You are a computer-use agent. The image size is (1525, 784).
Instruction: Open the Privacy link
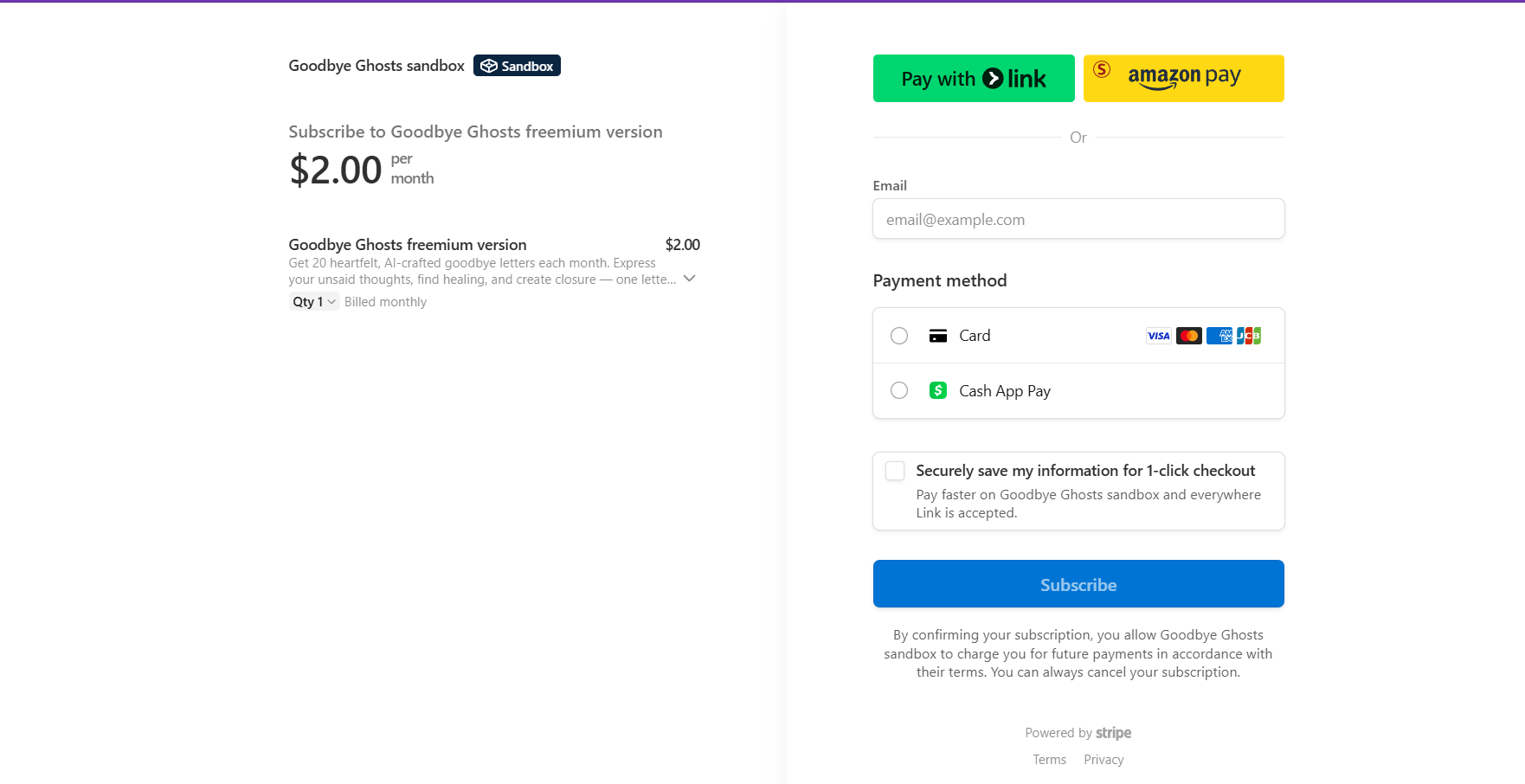(1104, 760)
